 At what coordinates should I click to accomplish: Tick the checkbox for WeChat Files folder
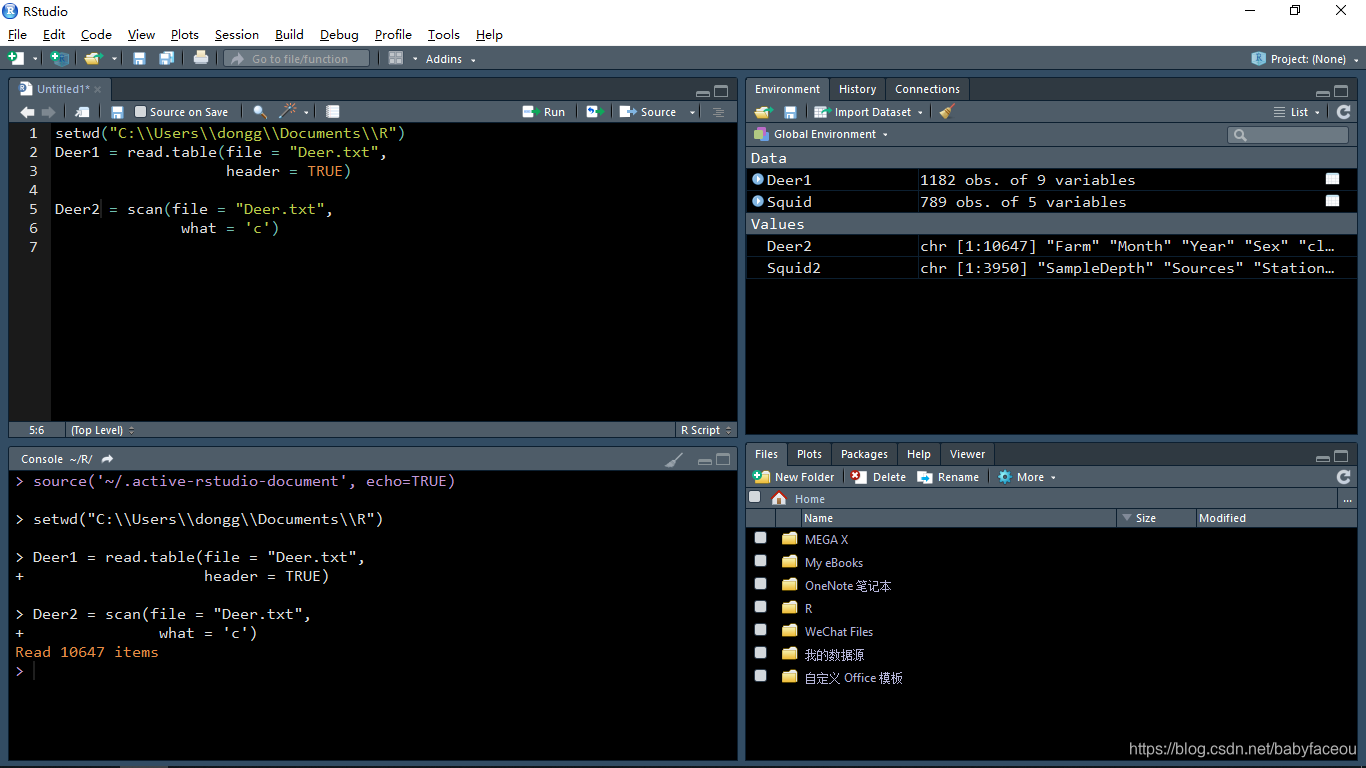(761, 631)
